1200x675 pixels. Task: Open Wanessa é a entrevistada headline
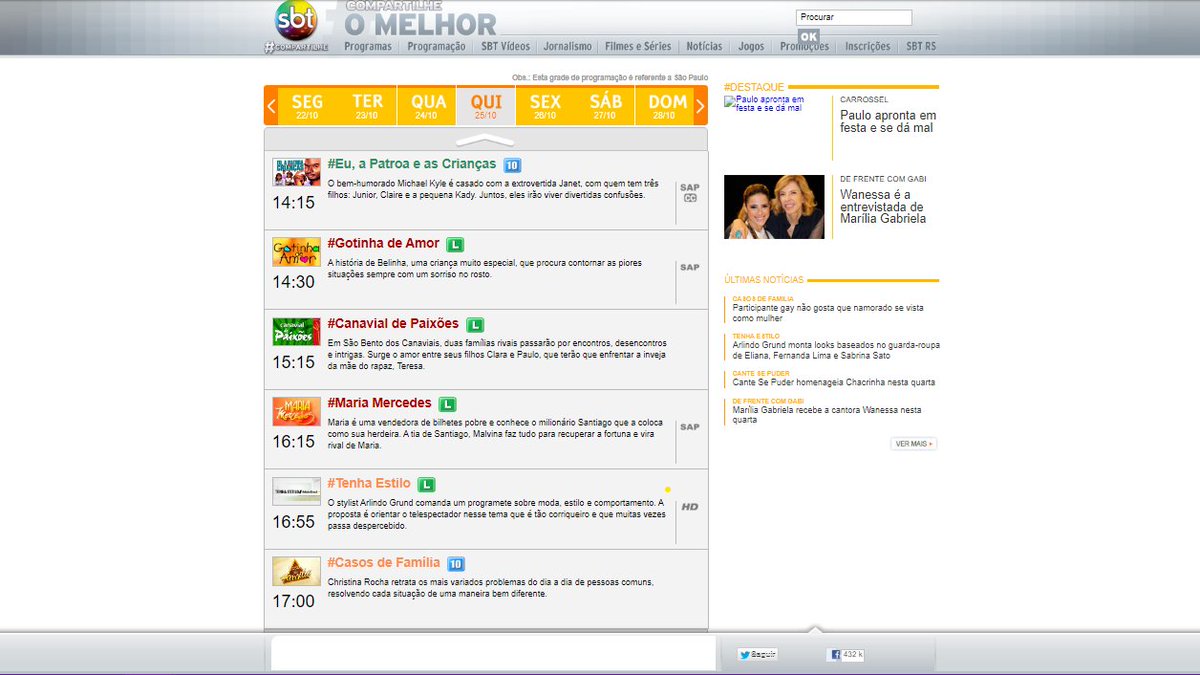click(x=884, y=206)
